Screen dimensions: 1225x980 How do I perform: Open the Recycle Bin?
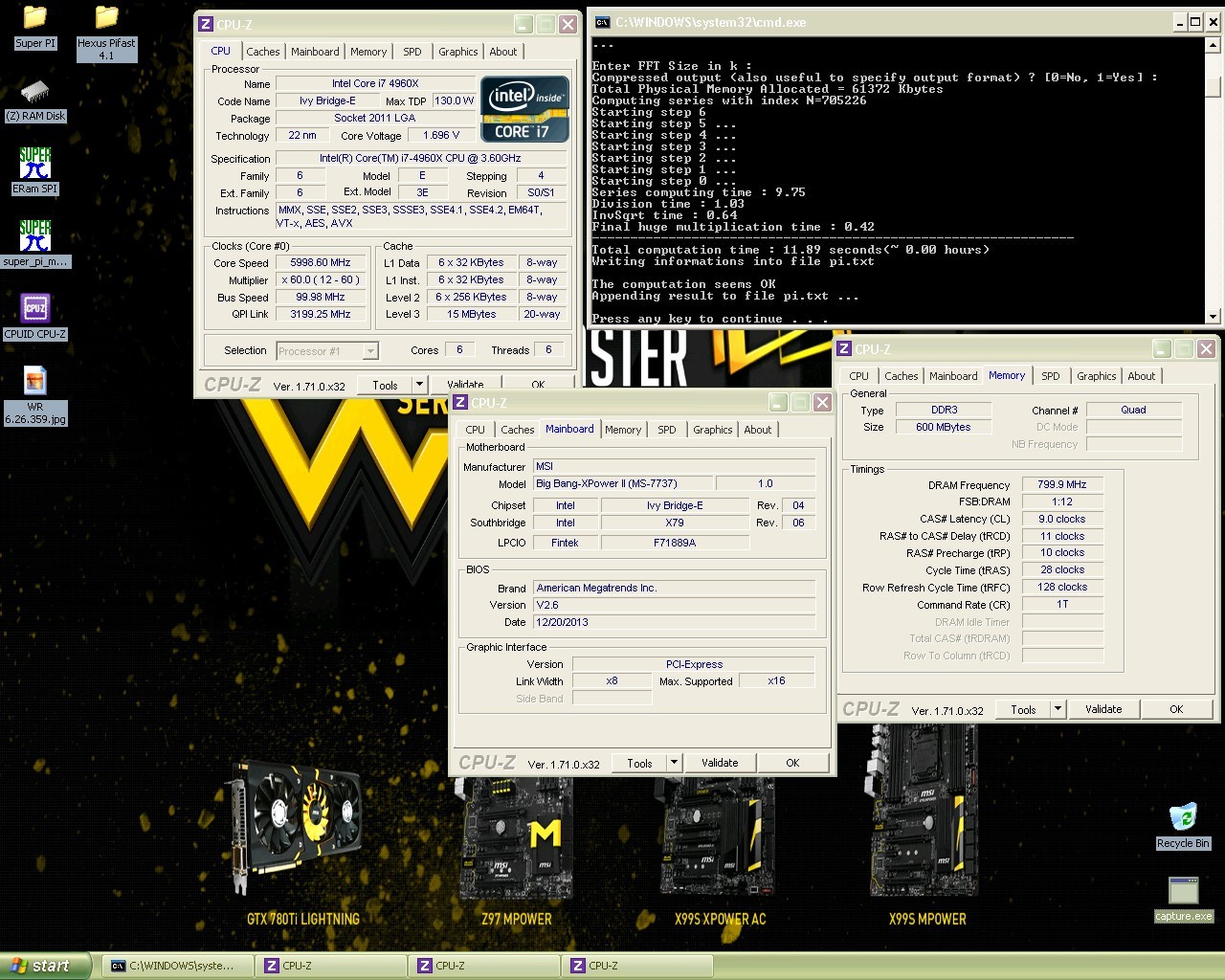coord(1183,826)
